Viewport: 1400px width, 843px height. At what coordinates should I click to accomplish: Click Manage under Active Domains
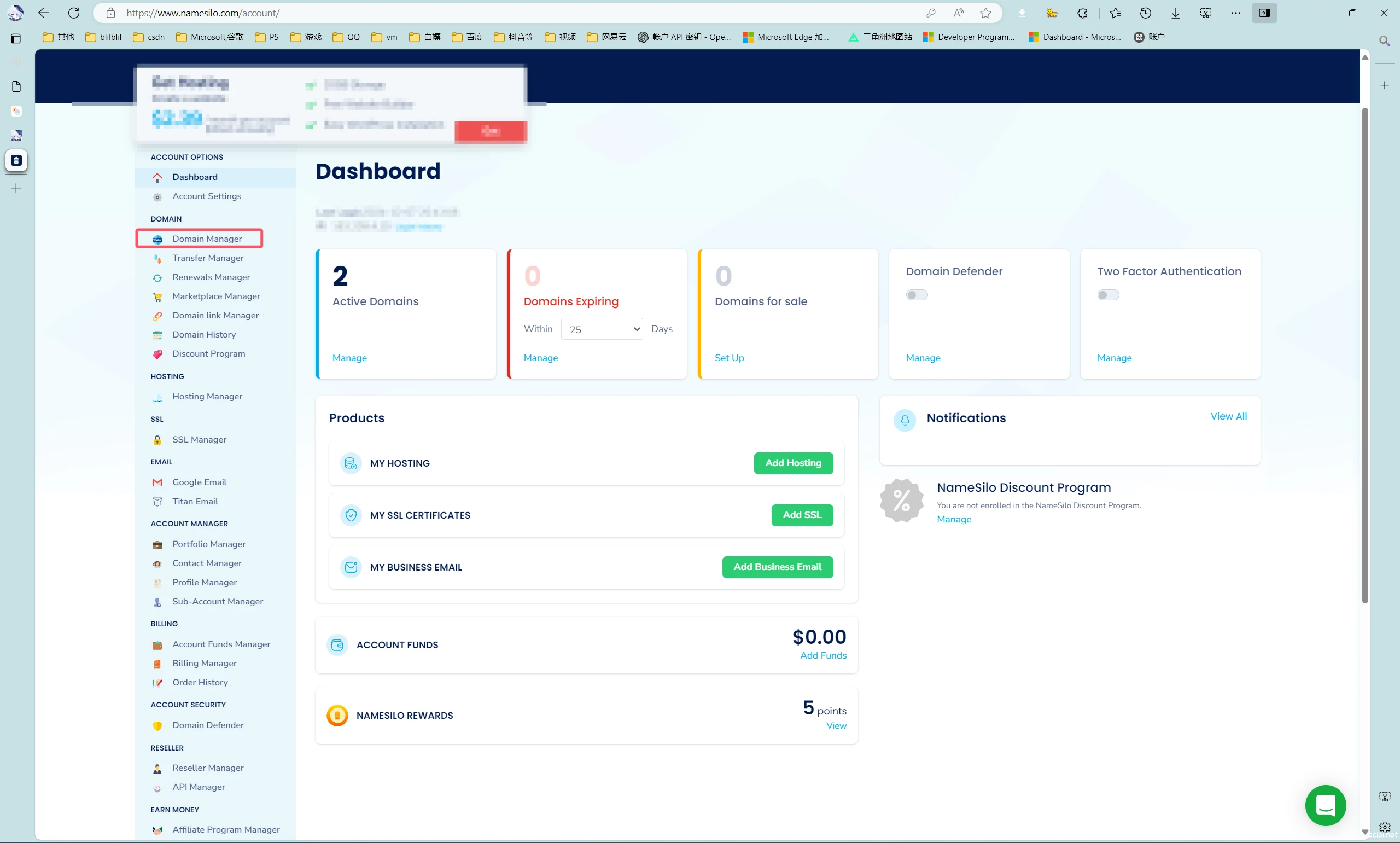coord(349,358)
